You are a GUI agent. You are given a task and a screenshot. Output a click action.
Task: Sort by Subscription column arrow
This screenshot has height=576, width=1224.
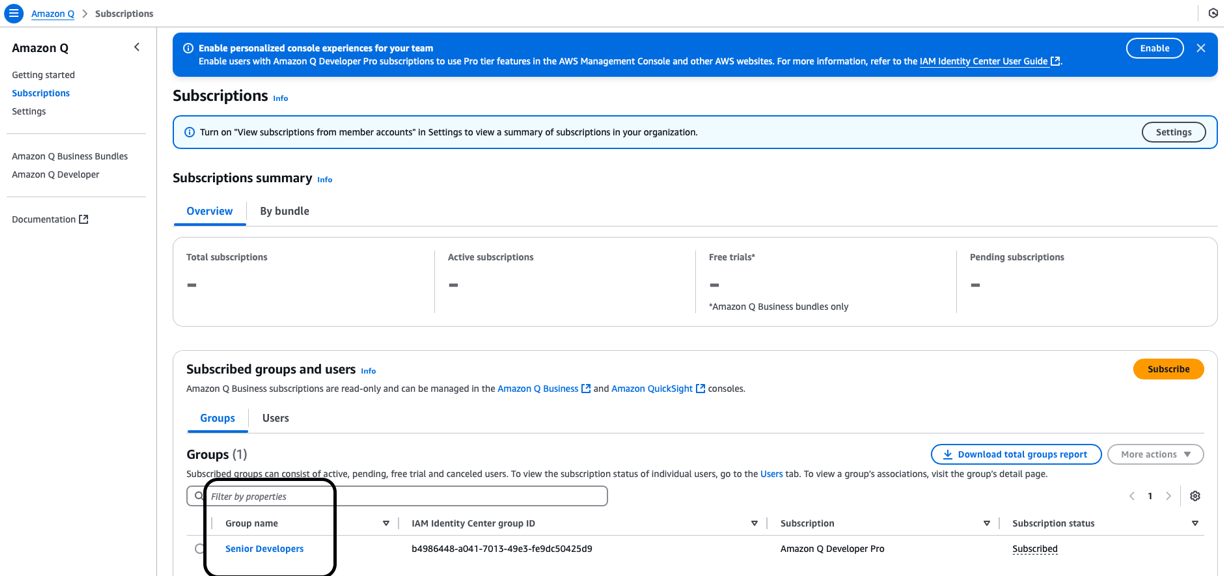[986, 524]
